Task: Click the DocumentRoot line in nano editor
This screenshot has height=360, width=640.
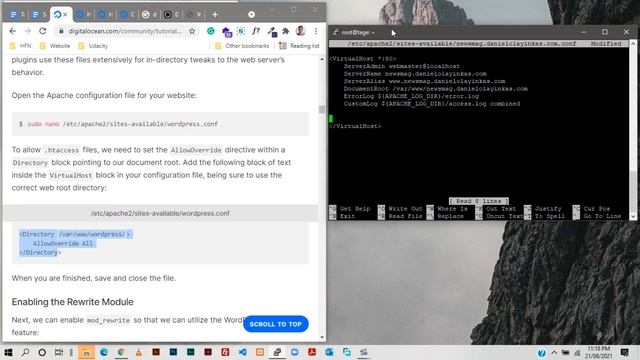Action: (436, 89)
